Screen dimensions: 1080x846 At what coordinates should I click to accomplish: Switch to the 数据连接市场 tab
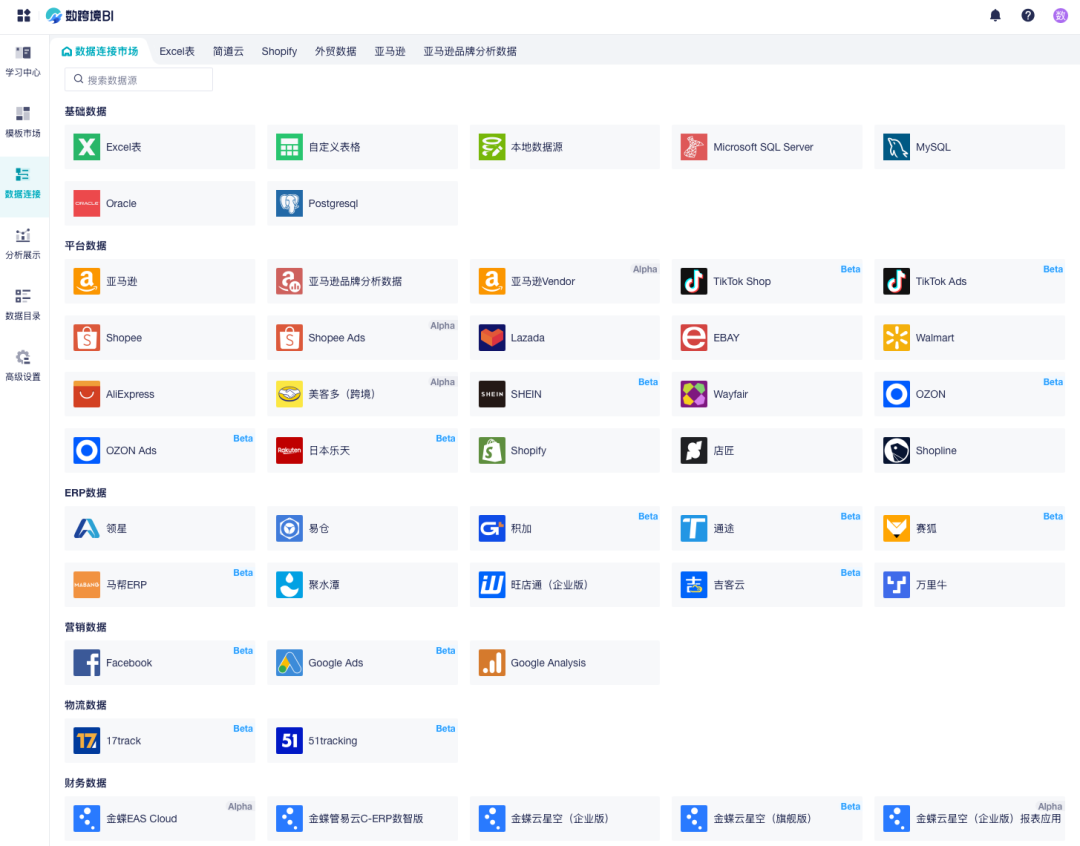pyautogui.click(x=100, y=51)
